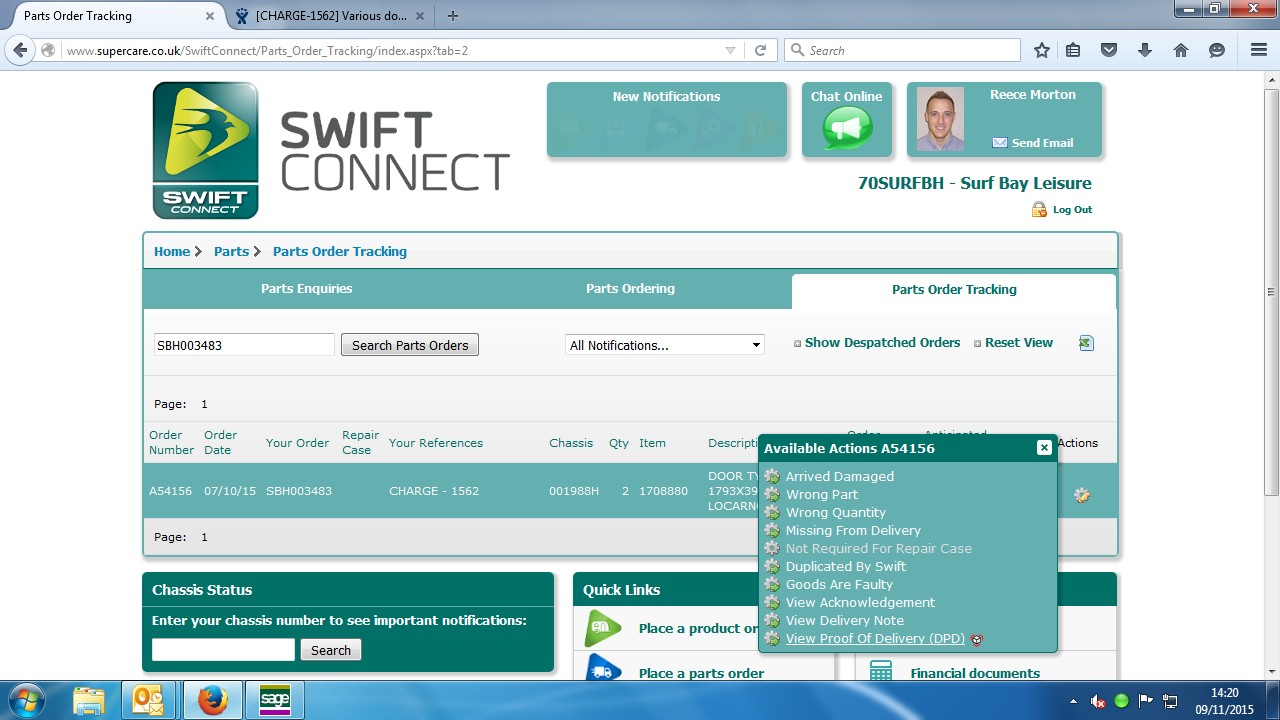Open the Chat Online megaphone icon
The width and height of the screenshot is (1280, 720).
pos(847,129)
